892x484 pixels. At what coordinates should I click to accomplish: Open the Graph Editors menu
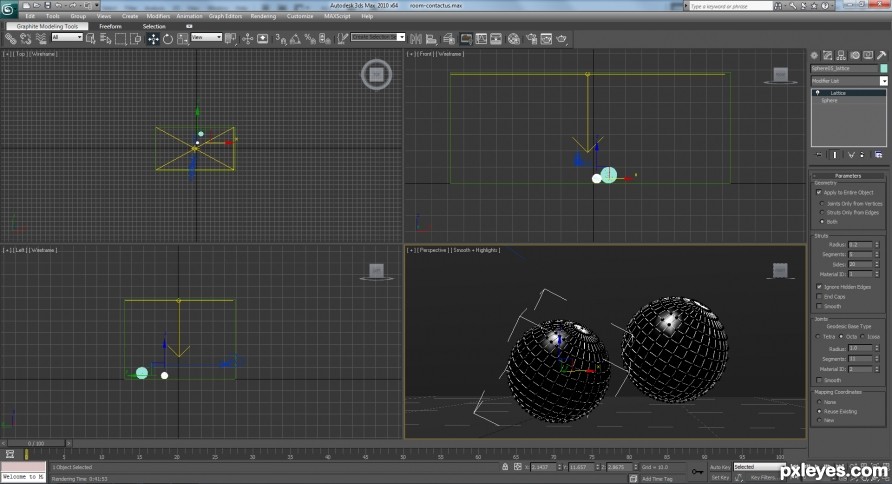(x=225, y=16)
